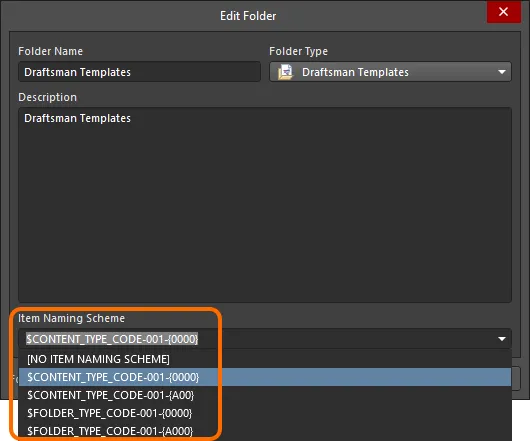Choose highlighted $CONTENT_TYPE_CODE-001-{0000} list entry
This screenshot has height=441, width=530.
[265, 377]
